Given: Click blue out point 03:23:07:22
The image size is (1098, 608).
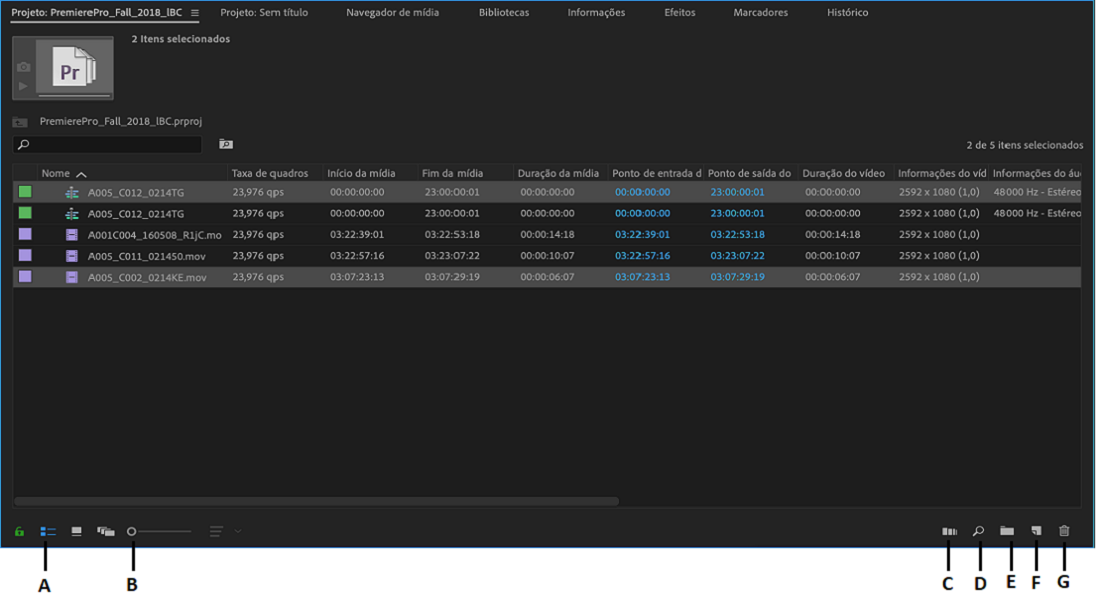Looking at the screenshot, I should click(737, 256).
